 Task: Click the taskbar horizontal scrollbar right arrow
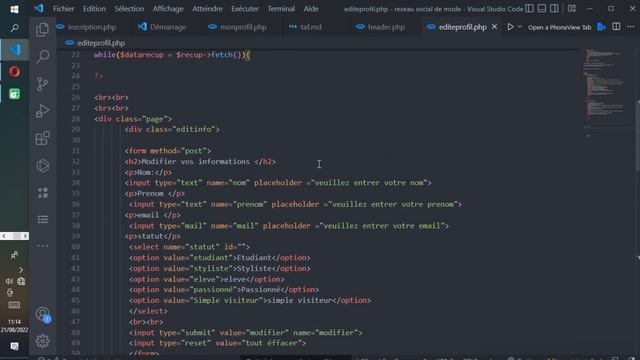[25, 236]
